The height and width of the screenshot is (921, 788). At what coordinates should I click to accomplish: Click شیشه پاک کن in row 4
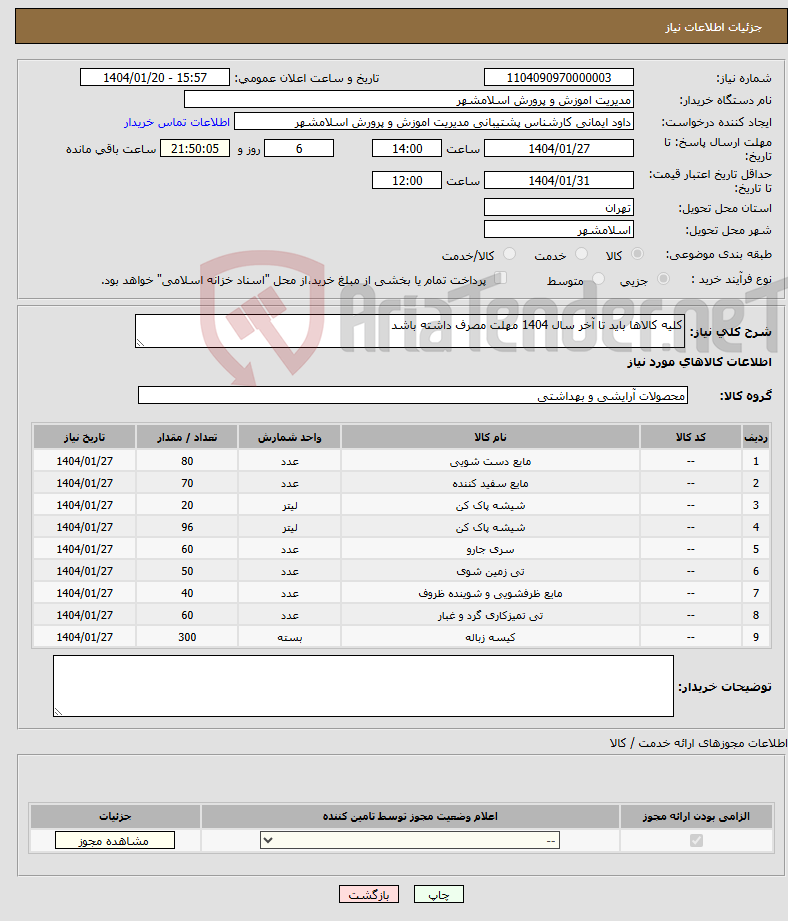[490, 527]
